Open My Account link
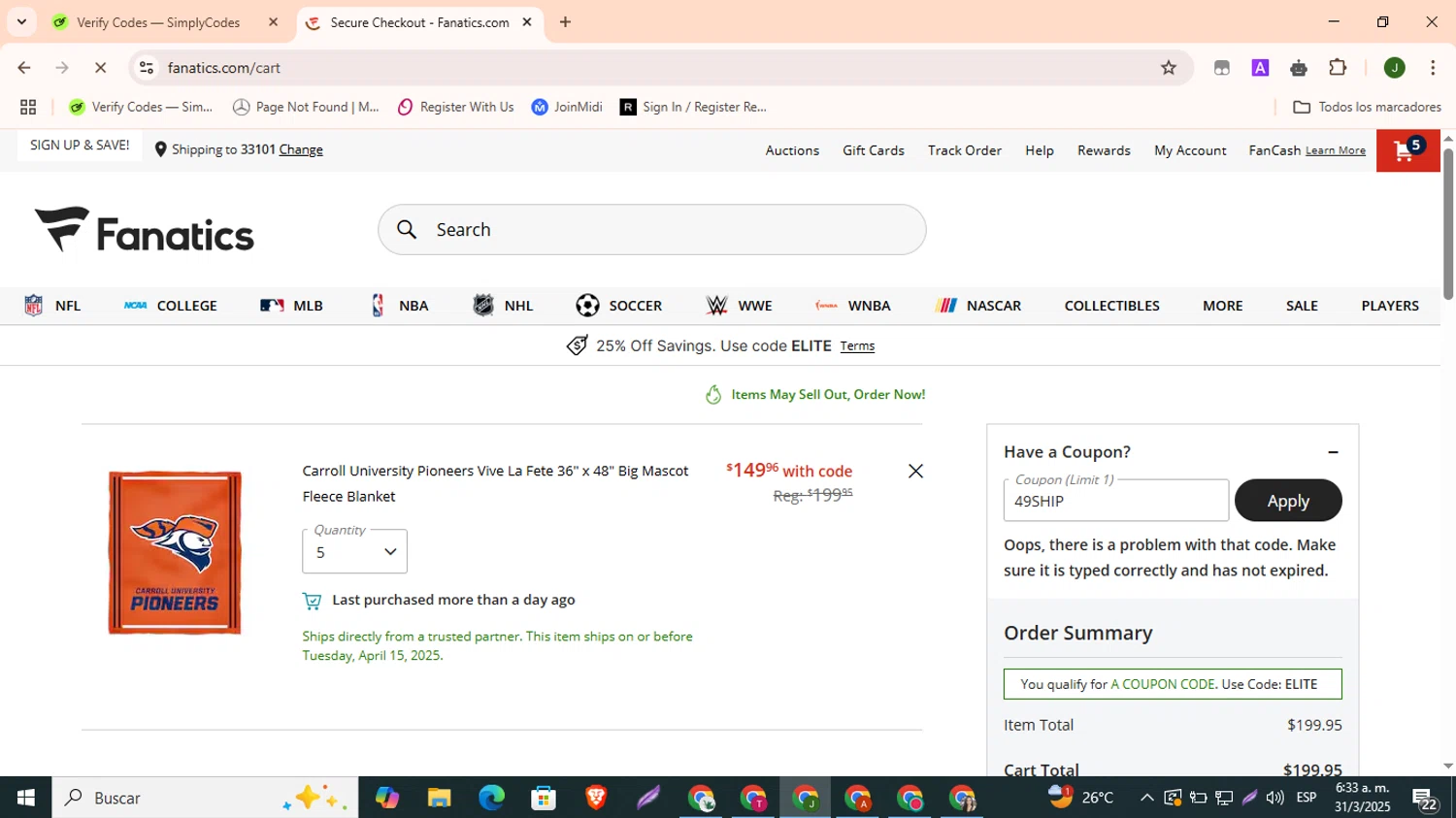 1190,150
